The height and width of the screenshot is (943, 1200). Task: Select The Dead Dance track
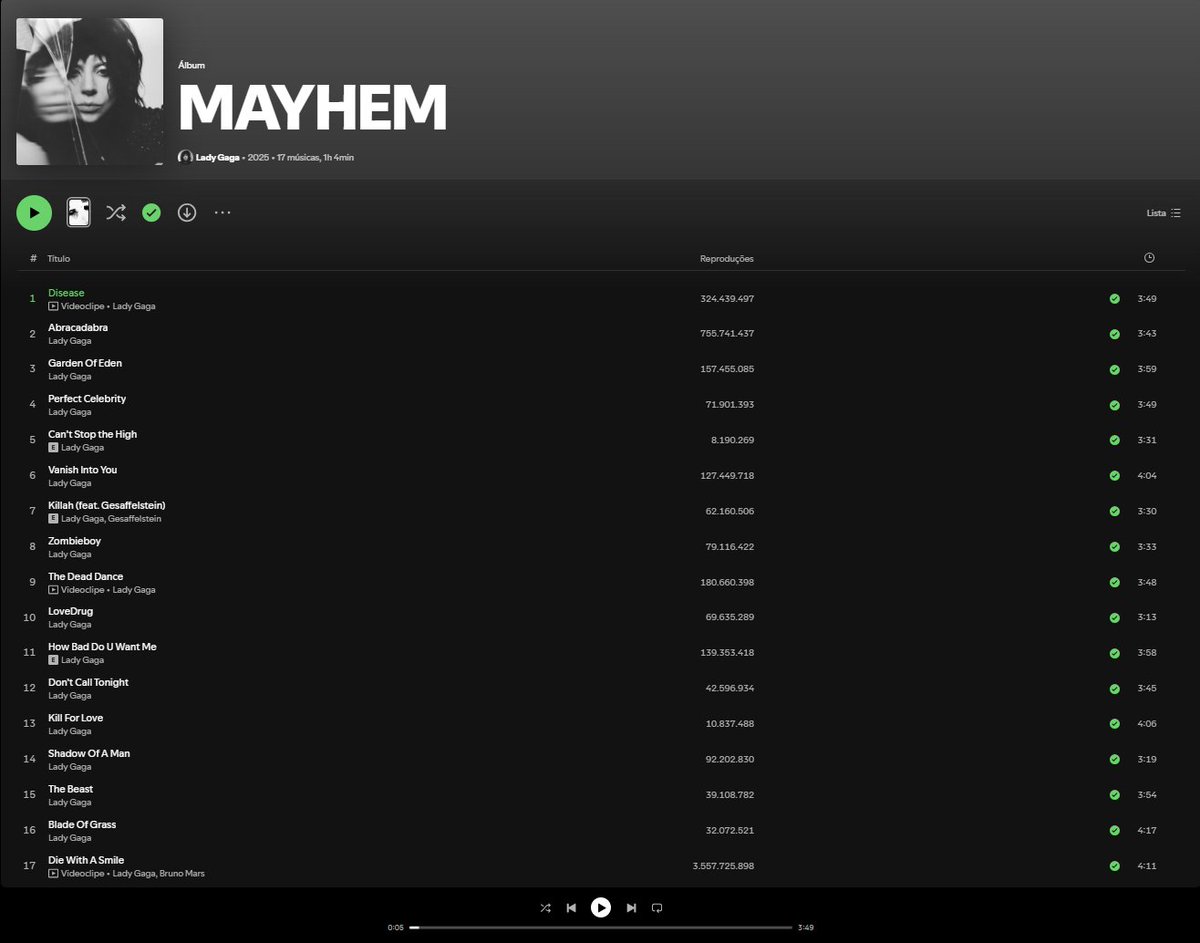(x=86, y=576)
